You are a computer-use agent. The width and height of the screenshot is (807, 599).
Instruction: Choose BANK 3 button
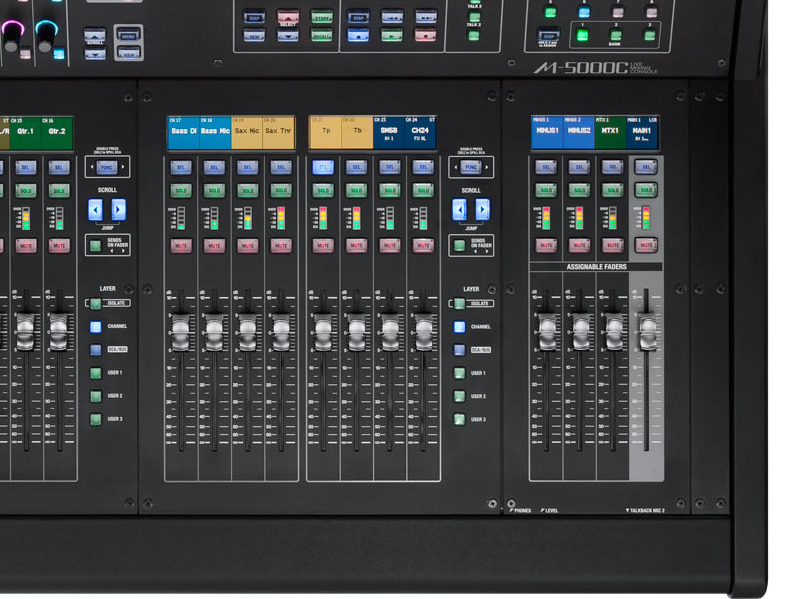tap(650, 35)
